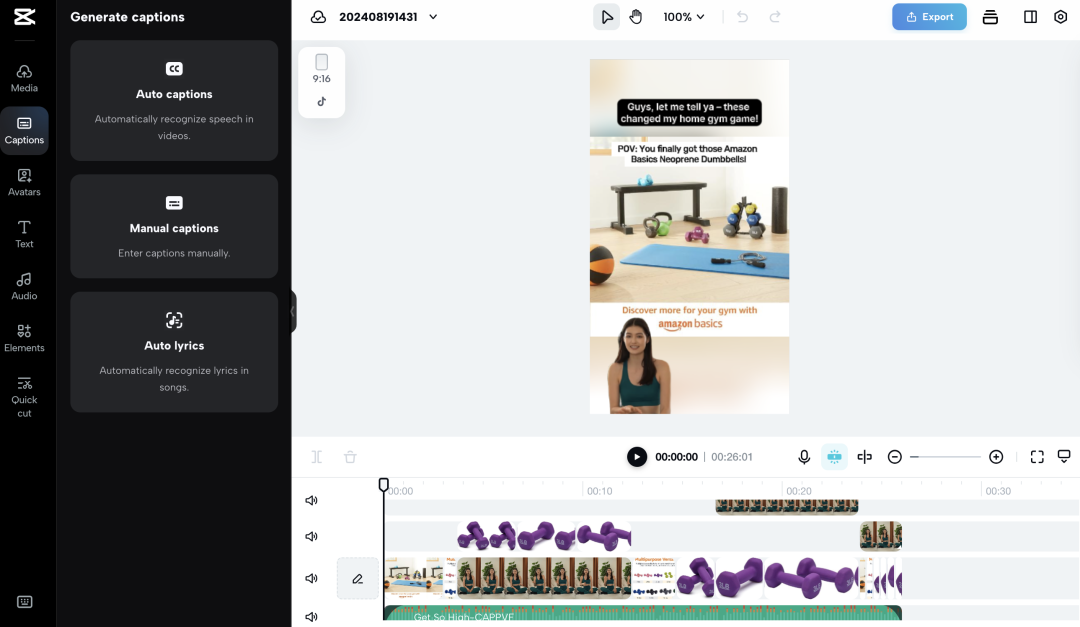
Task: Open the Text panel
Action: 24,234
